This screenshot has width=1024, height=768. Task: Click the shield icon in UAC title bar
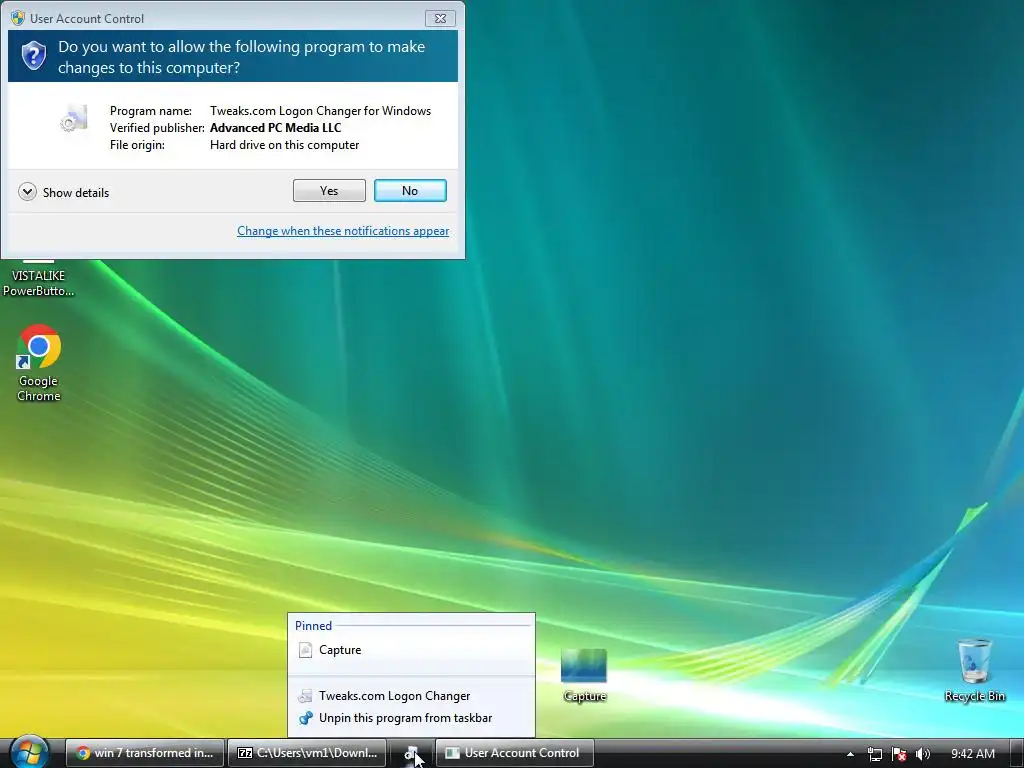point(18,18)
